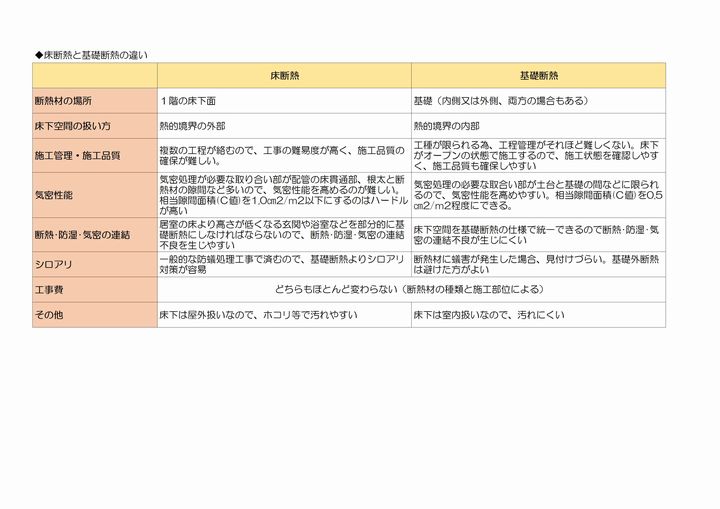Click the cell starting with 基礎（内側又は外側
The image size is (720, 509).
pyautogui.click(x=501, y=101)
